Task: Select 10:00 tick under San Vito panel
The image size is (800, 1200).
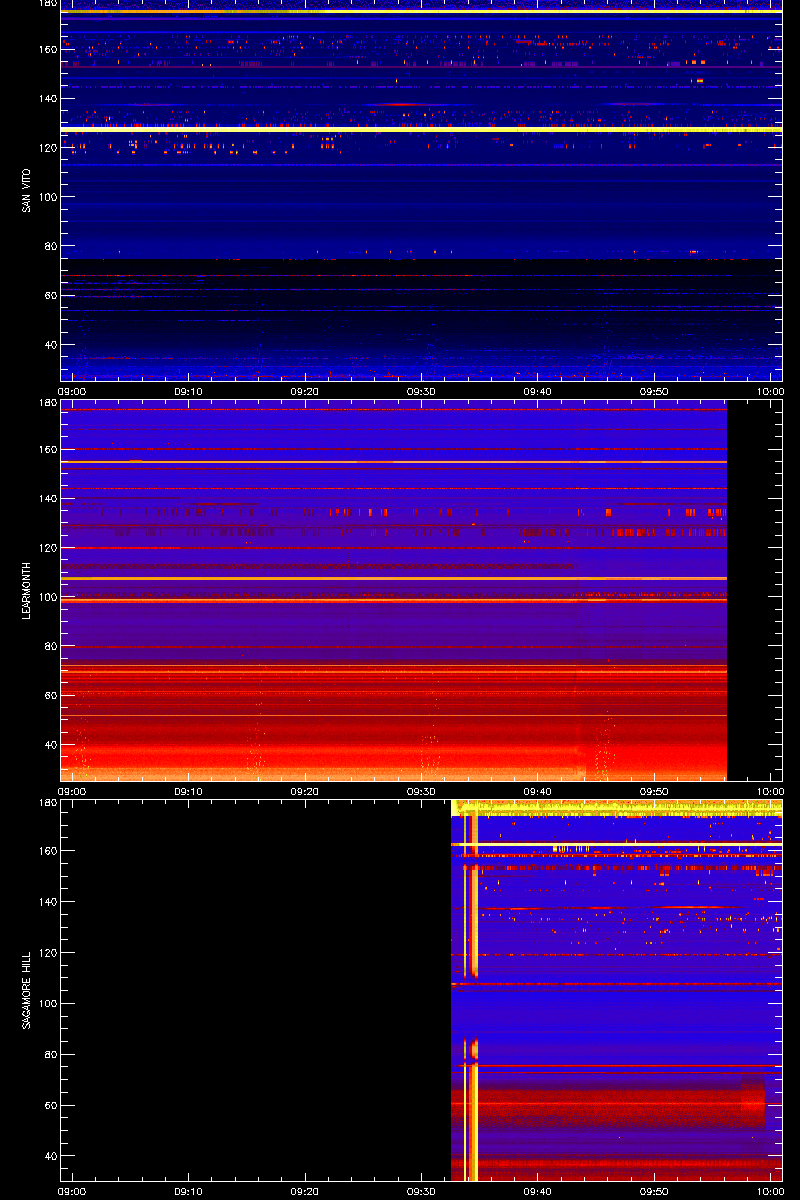Action: pyautogui.click(x=770, y=391)
